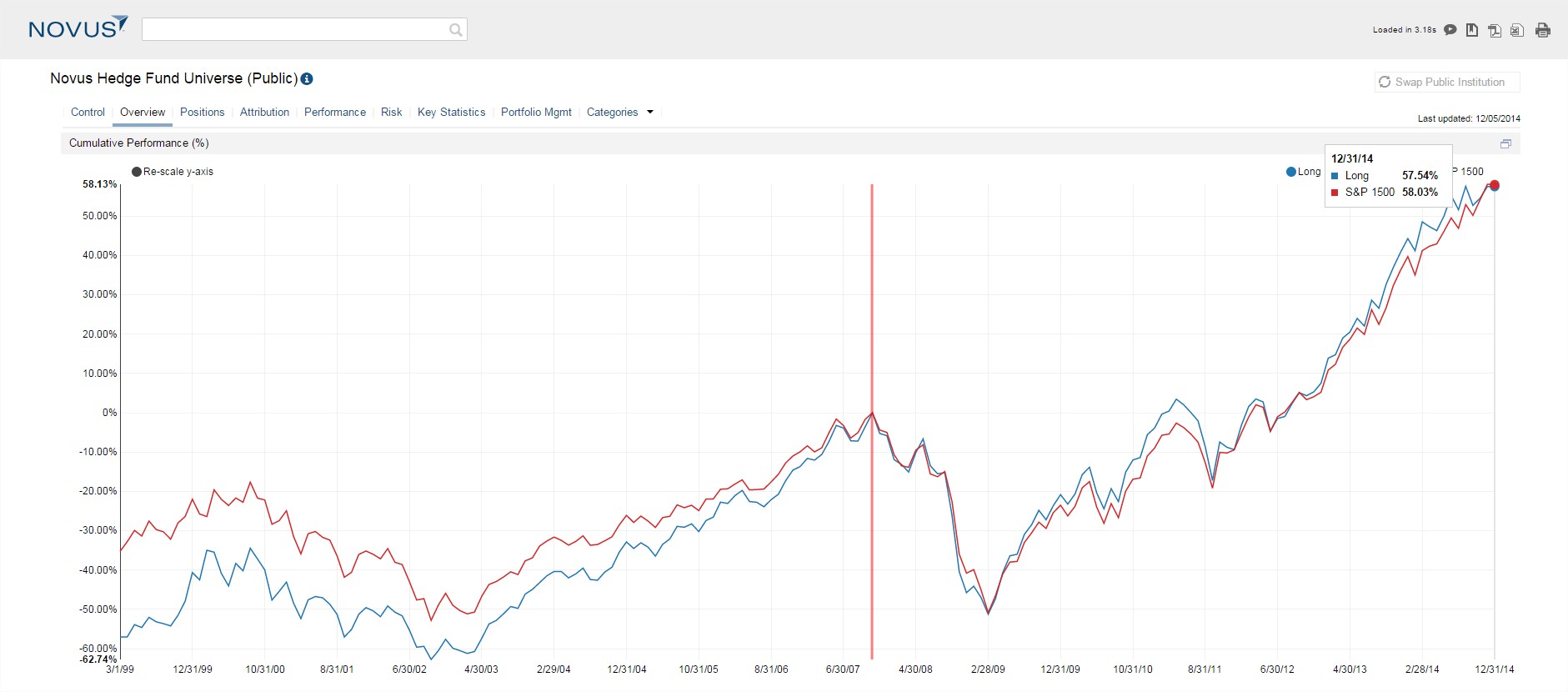This screenshot has width=1568, height=692.
Task: Go to the Portfolio Mgmt tab
Action: (536, 113)
